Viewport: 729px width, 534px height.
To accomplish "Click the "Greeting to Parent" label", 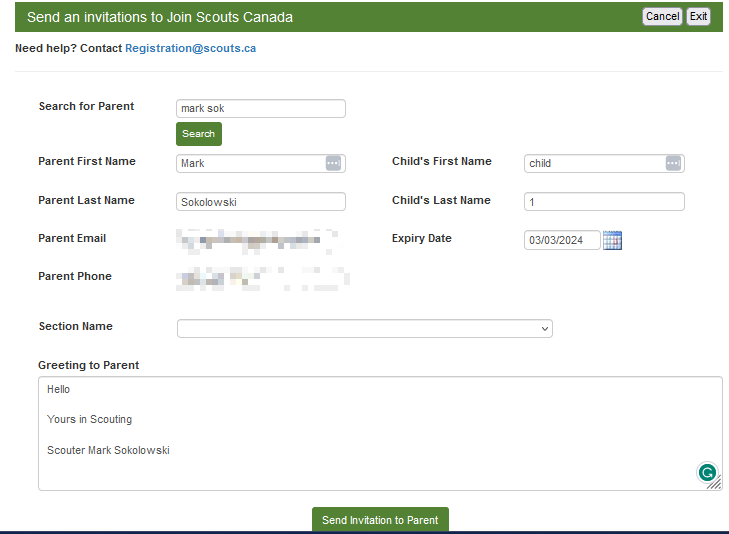I will coord(88,365).
